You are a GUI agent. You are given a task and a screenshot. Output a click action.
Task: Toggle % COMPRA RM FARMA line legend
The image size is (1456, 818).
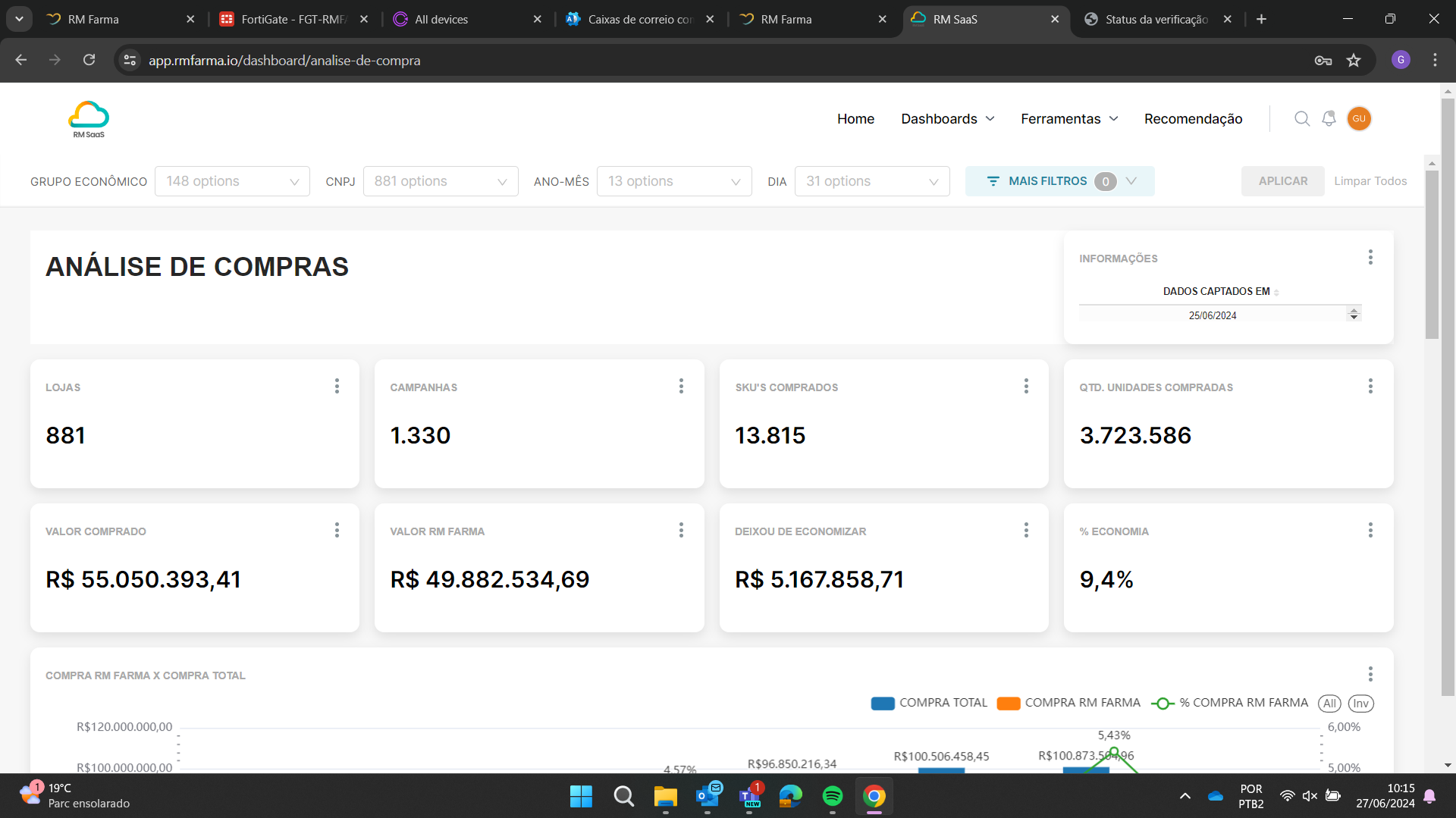pyautogui.click(x=1230, y=703)
